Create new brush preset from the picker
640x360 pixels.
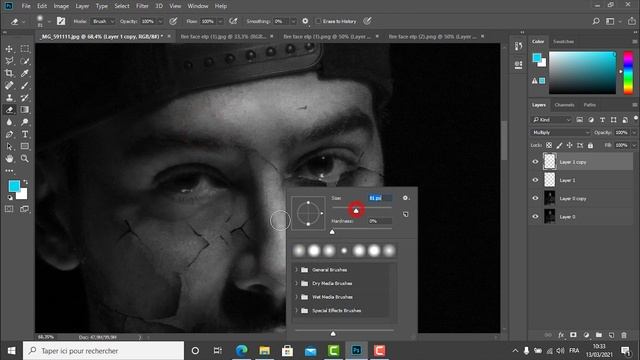click(405, 214)
